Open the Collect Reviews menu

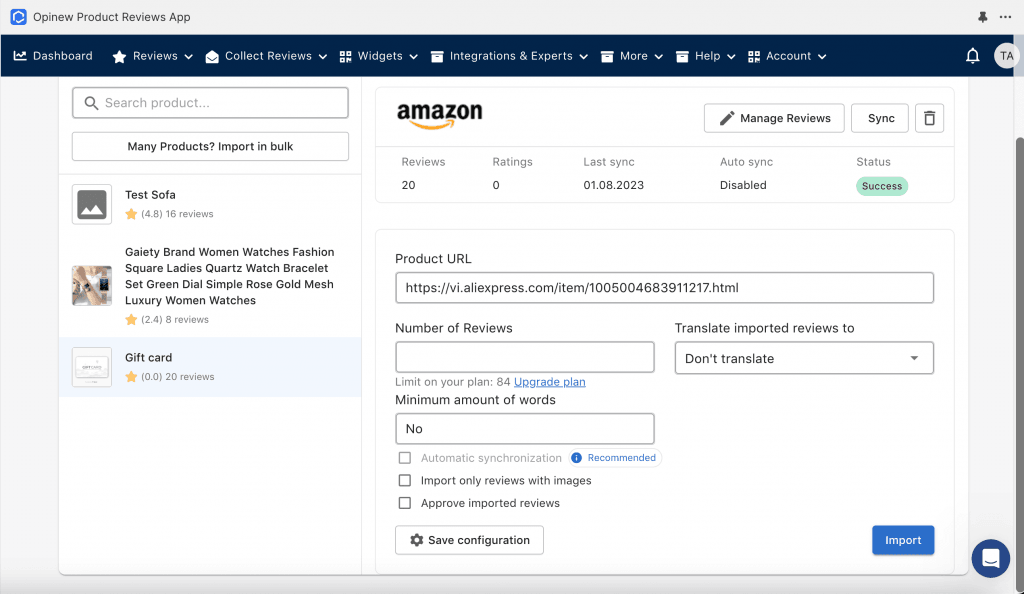[266, 56]
